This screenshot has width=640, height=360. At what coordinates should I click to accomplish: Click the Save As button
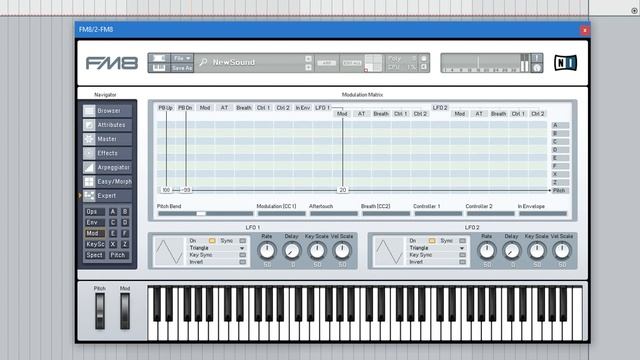[182, 68]
